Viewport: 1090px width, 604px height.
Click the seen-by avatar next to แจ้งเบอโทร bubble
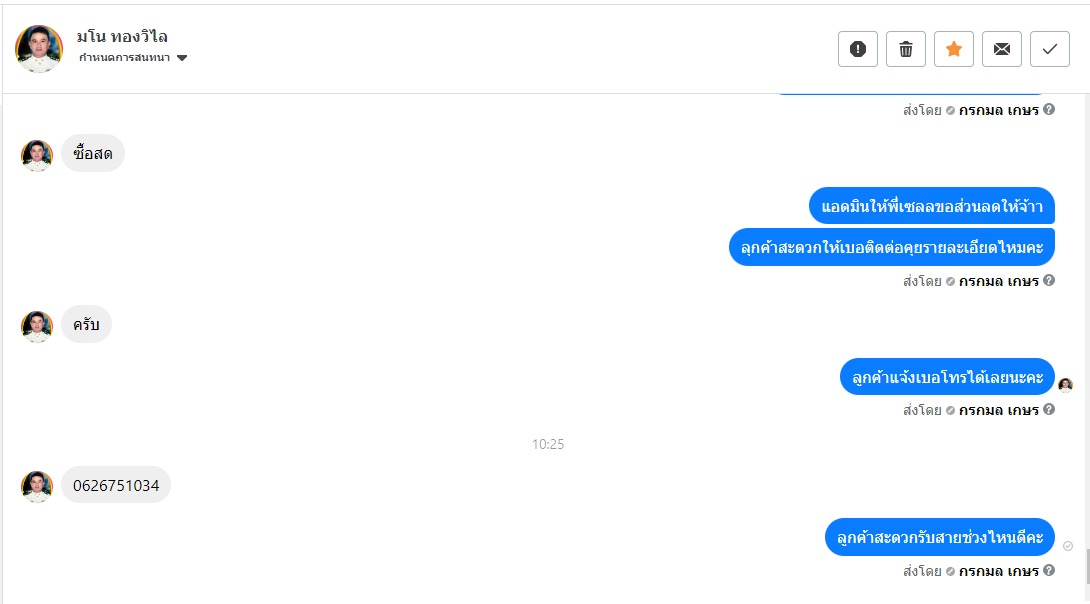[x=1066, y=384]
